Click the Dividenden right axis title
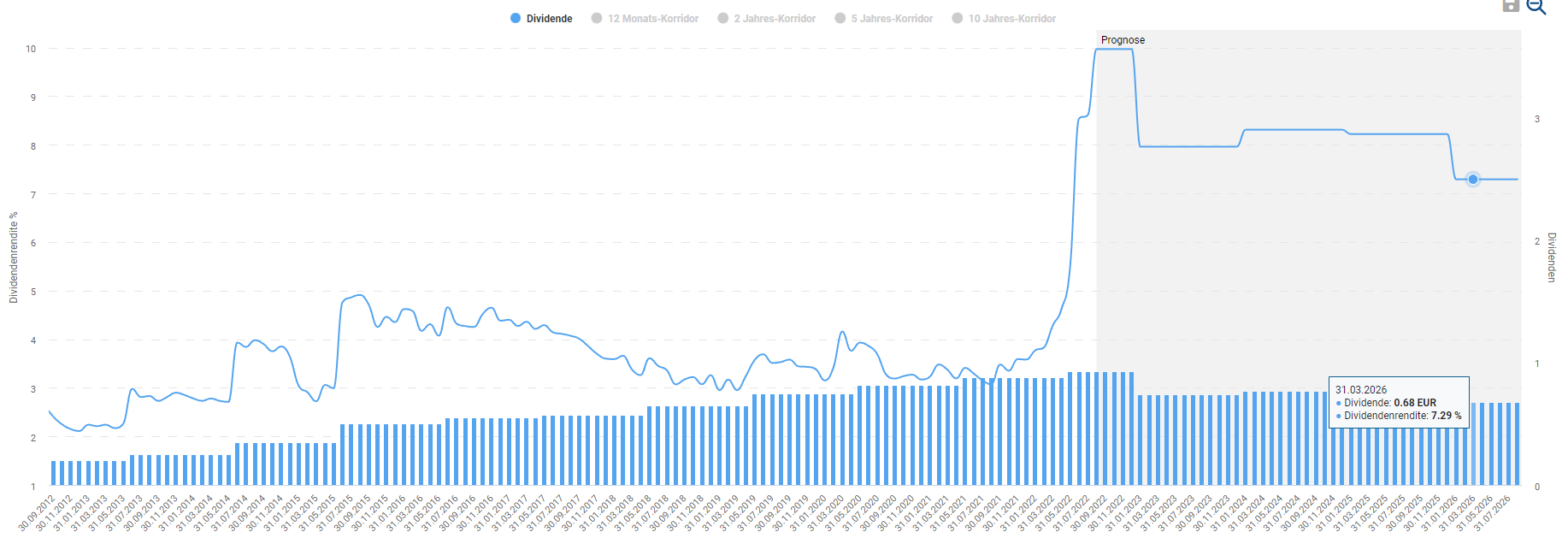The height and width of the screenshot is (538, 1568). (x=1551, y=257)
